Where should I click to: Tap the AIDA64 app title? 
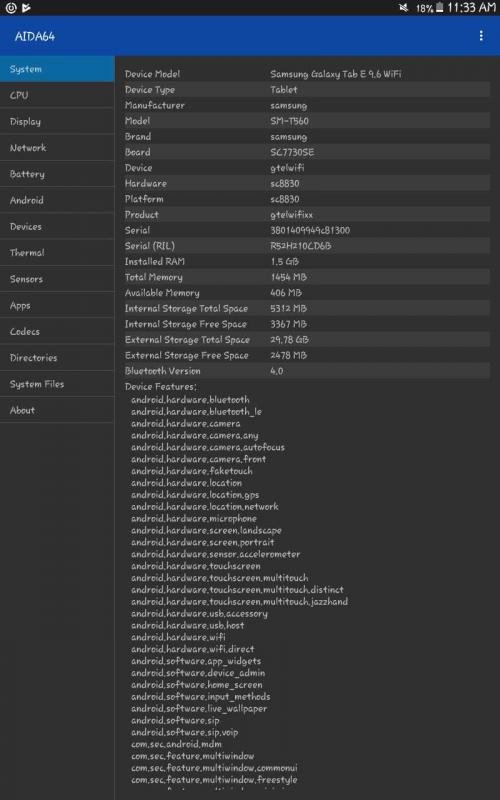[35, 36]
